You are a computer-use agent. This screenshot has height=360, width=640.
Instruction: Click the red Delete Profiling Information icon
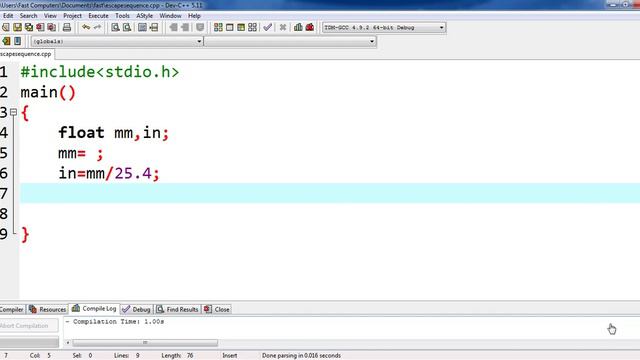(310, 27)
